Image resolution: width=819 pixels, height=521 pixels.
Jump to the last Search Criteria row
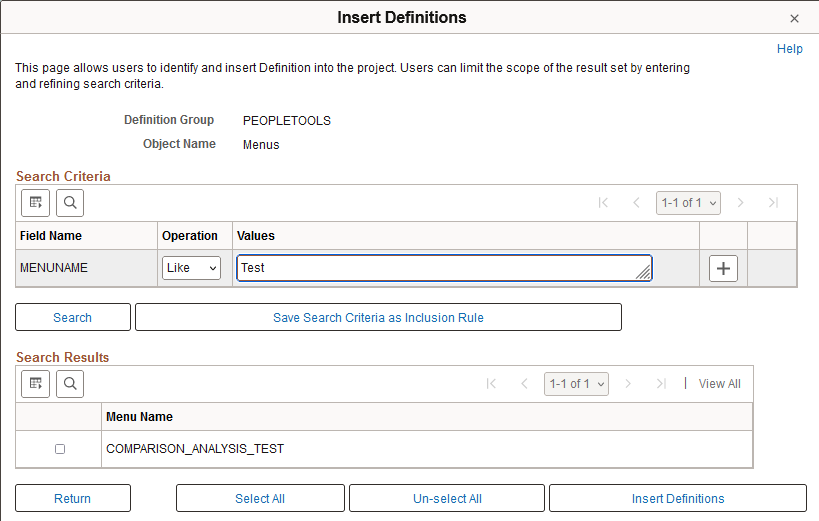coord(773,203)
